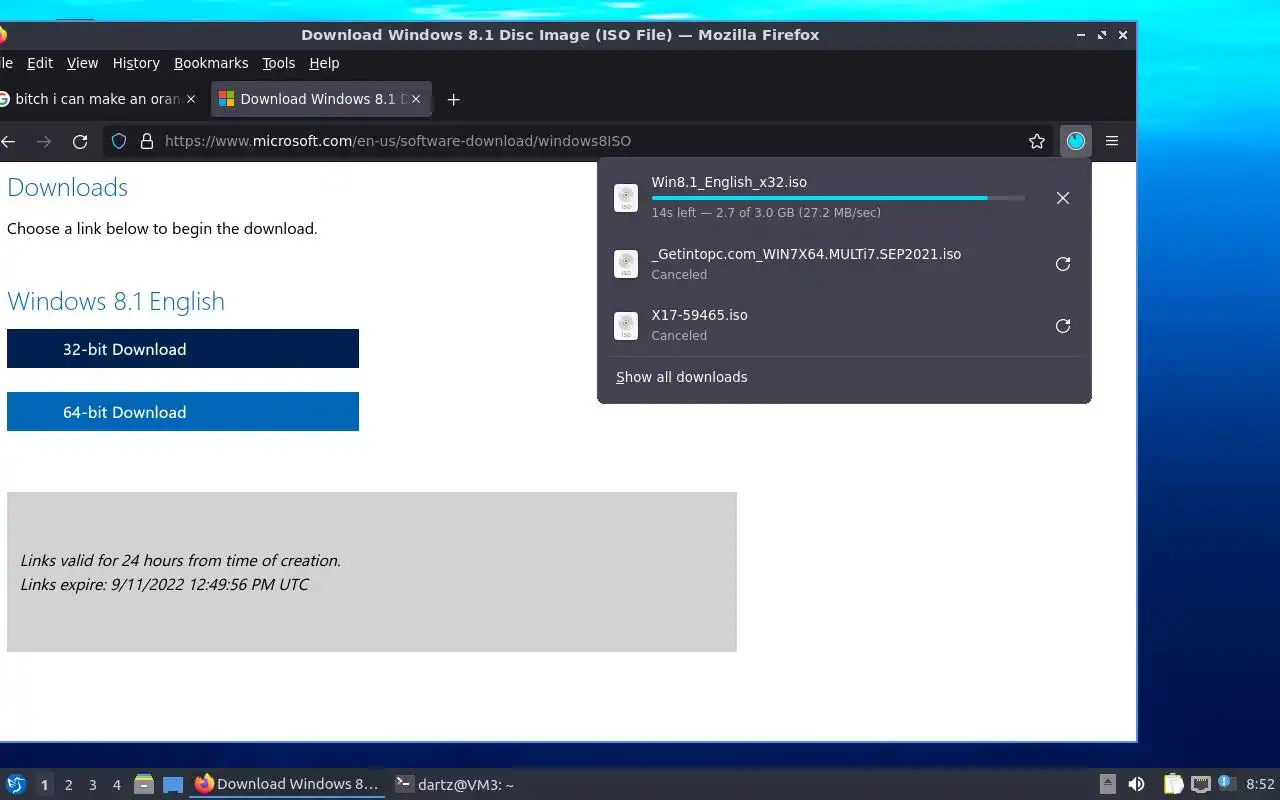Click the _Getintopc.com_WIN7X64.MULTi7.SEP2021.iso entry

(806, 254)
